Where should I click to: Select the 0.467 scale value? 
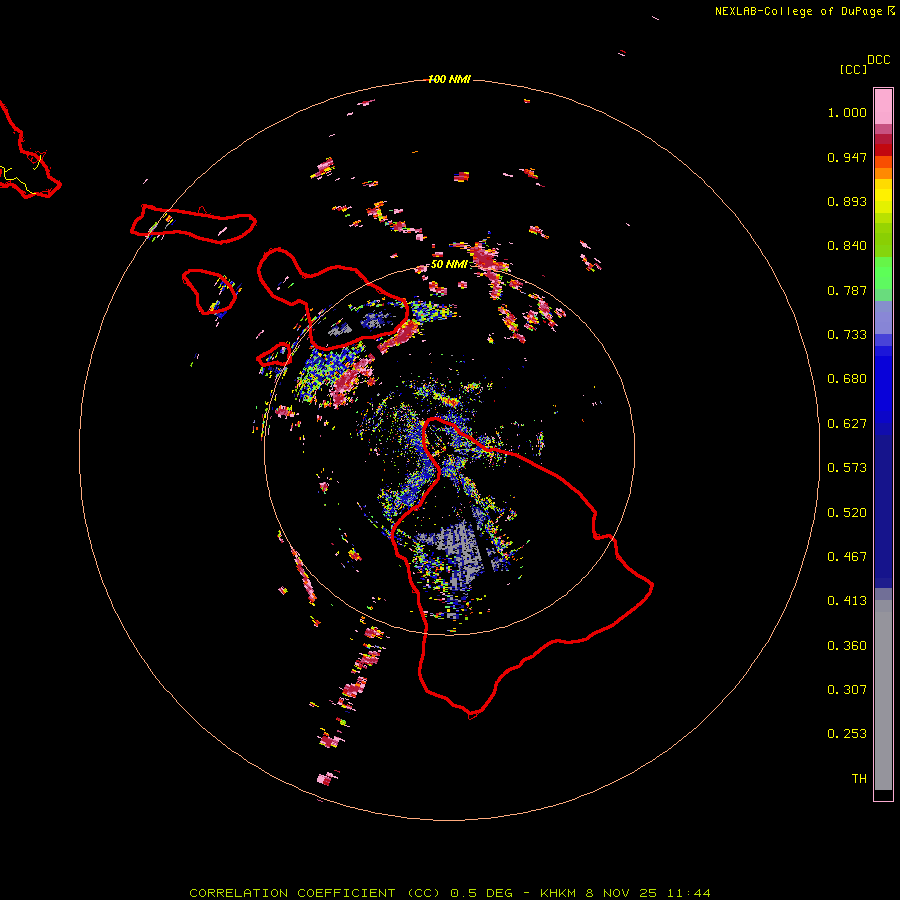click(847, 557)
